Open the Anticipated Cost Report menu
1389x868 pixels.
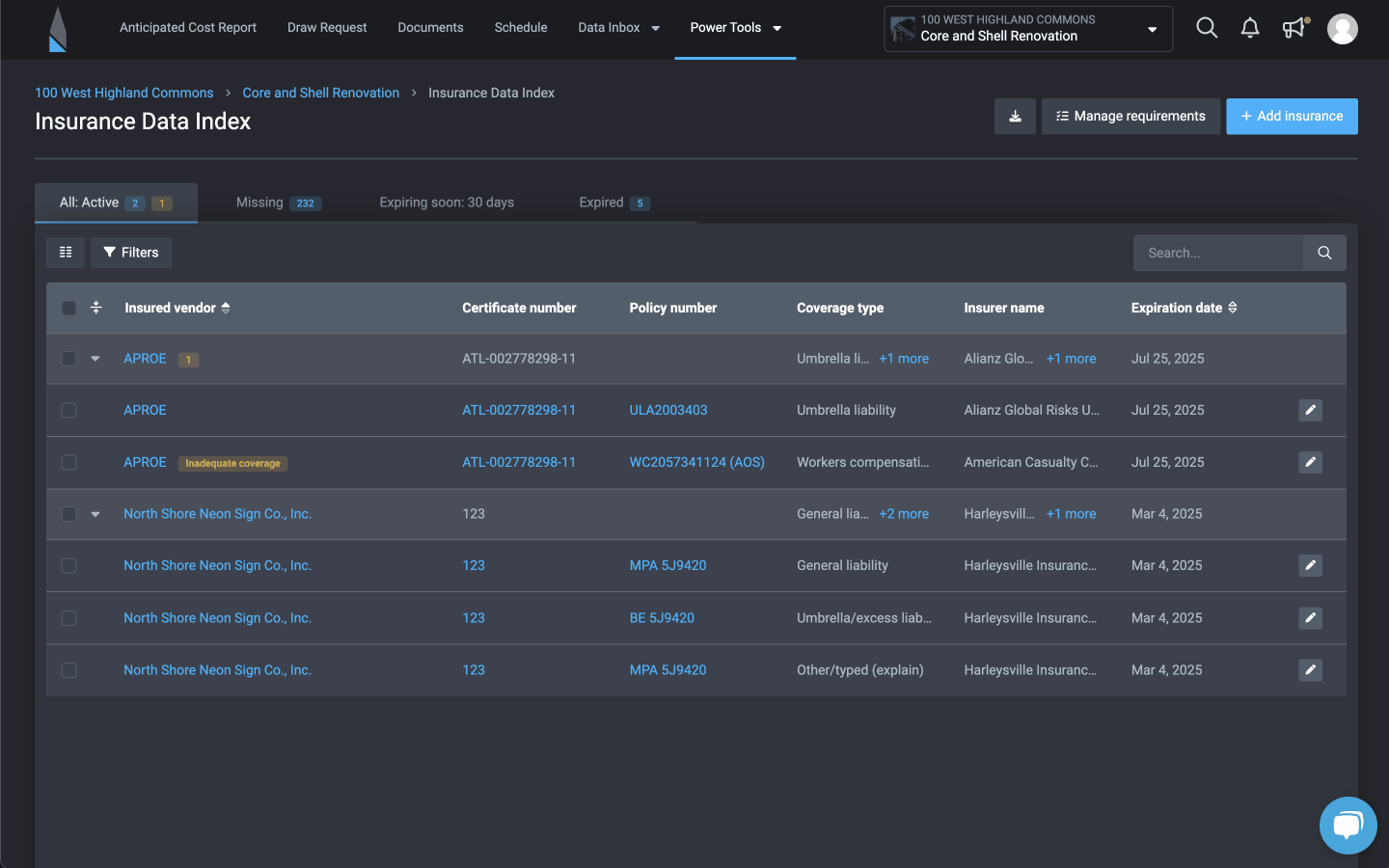pos(188,28)
